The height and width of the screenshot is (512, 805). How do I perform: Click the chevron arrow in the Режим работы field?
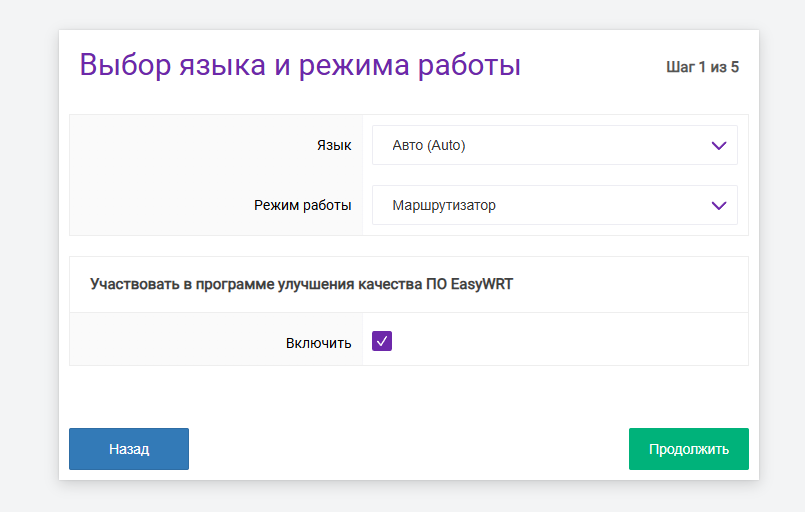718,205
